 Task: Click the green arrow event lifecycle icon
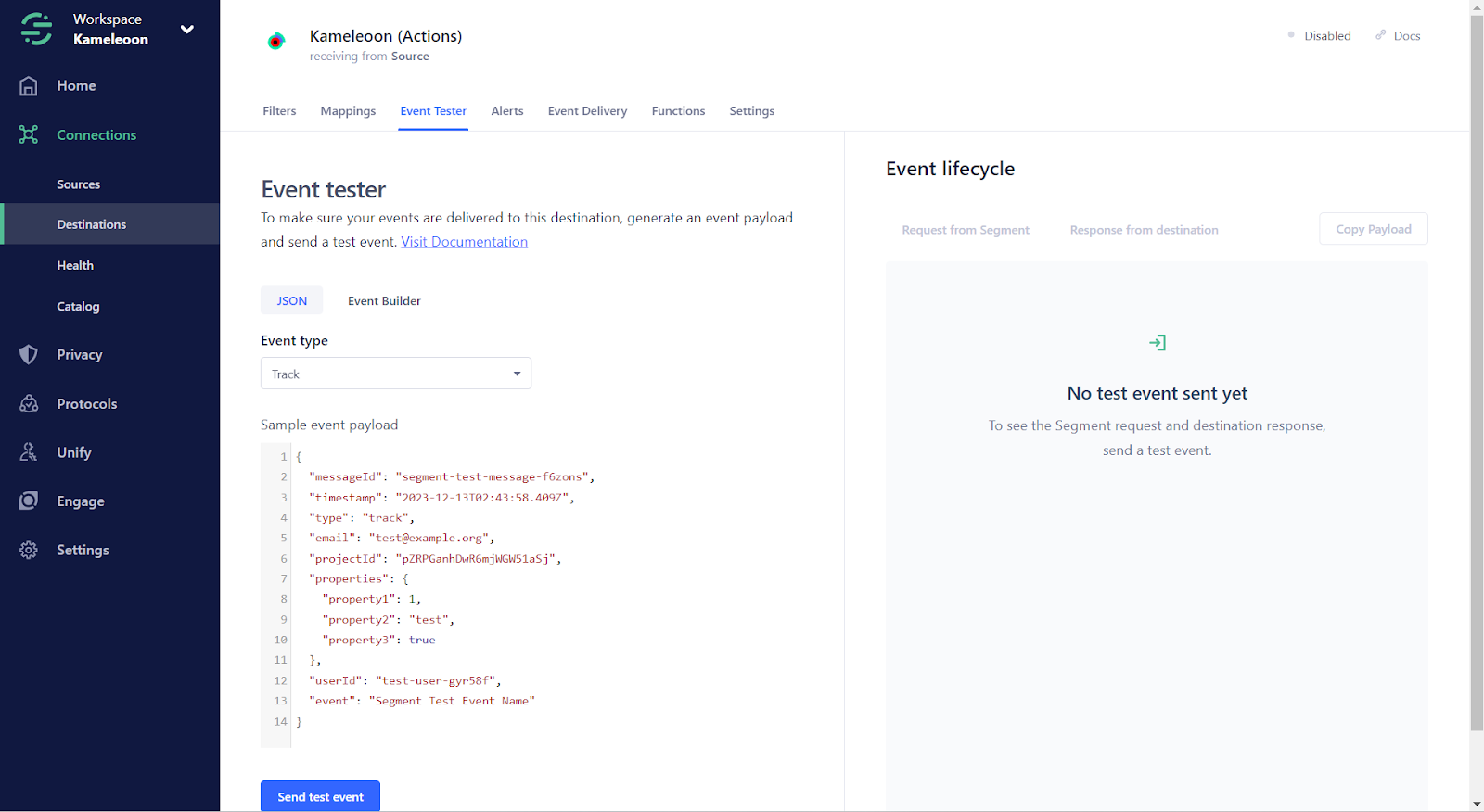coord(1158,343)
